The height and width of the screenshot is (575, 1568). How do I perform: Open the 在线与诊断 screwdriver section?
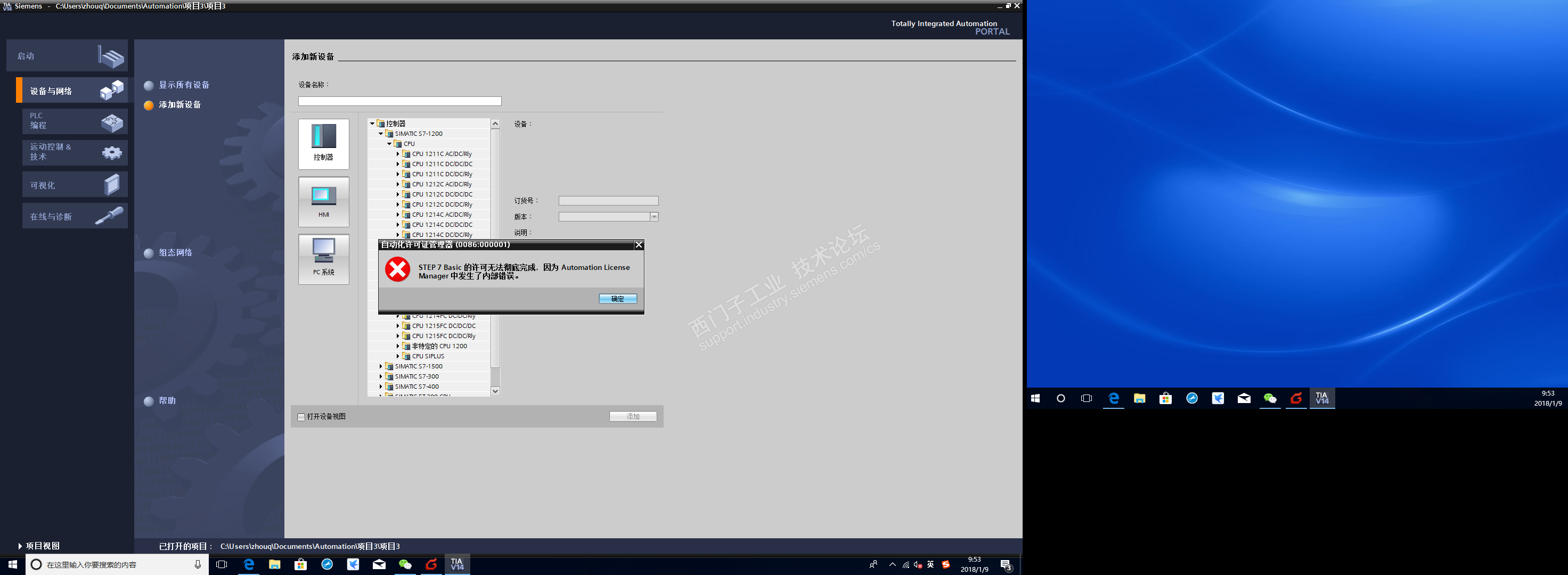point(74,217)
